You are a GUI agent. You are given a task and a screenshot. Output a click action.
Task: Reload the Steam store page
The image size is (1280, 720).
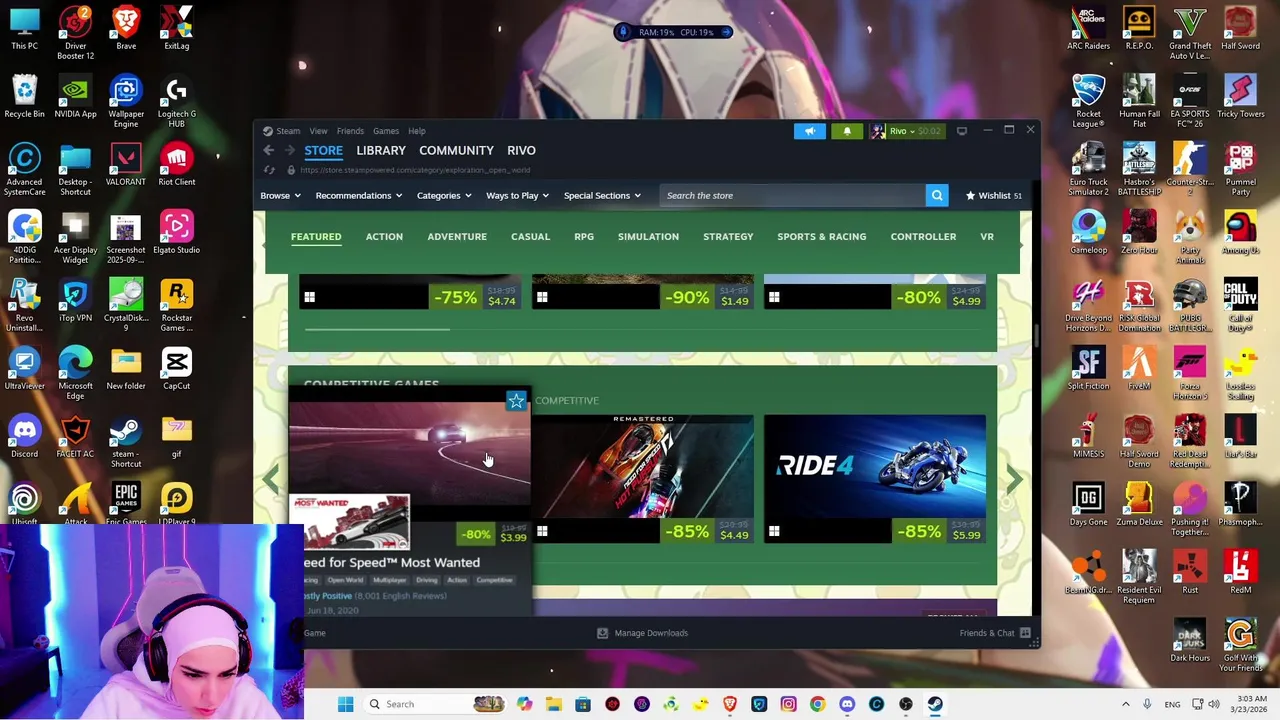tap(269, 170)
